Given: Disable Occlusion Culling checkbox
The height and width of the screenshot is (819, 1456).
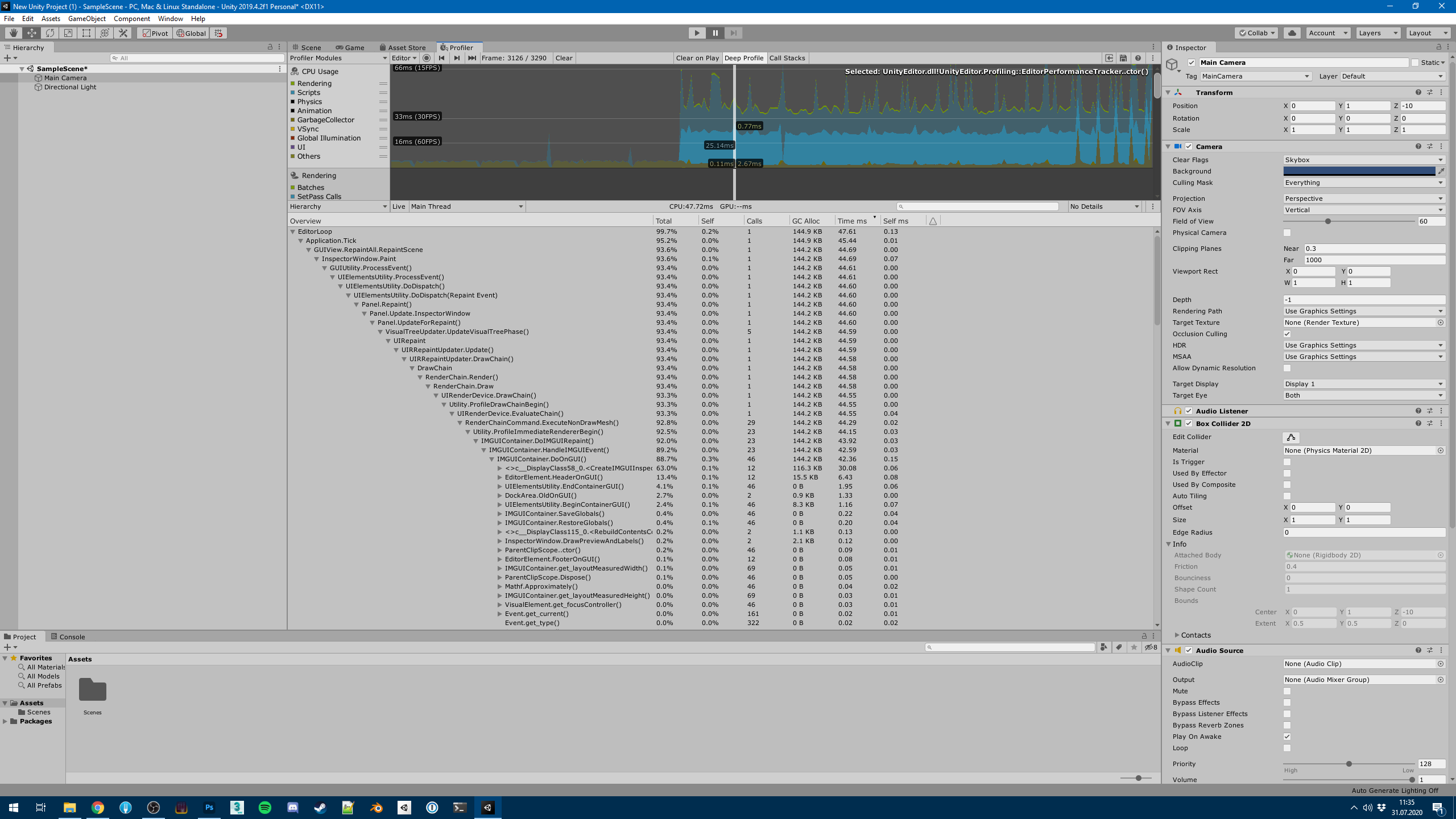Looking at the screenshot, I should [1287, 334].
